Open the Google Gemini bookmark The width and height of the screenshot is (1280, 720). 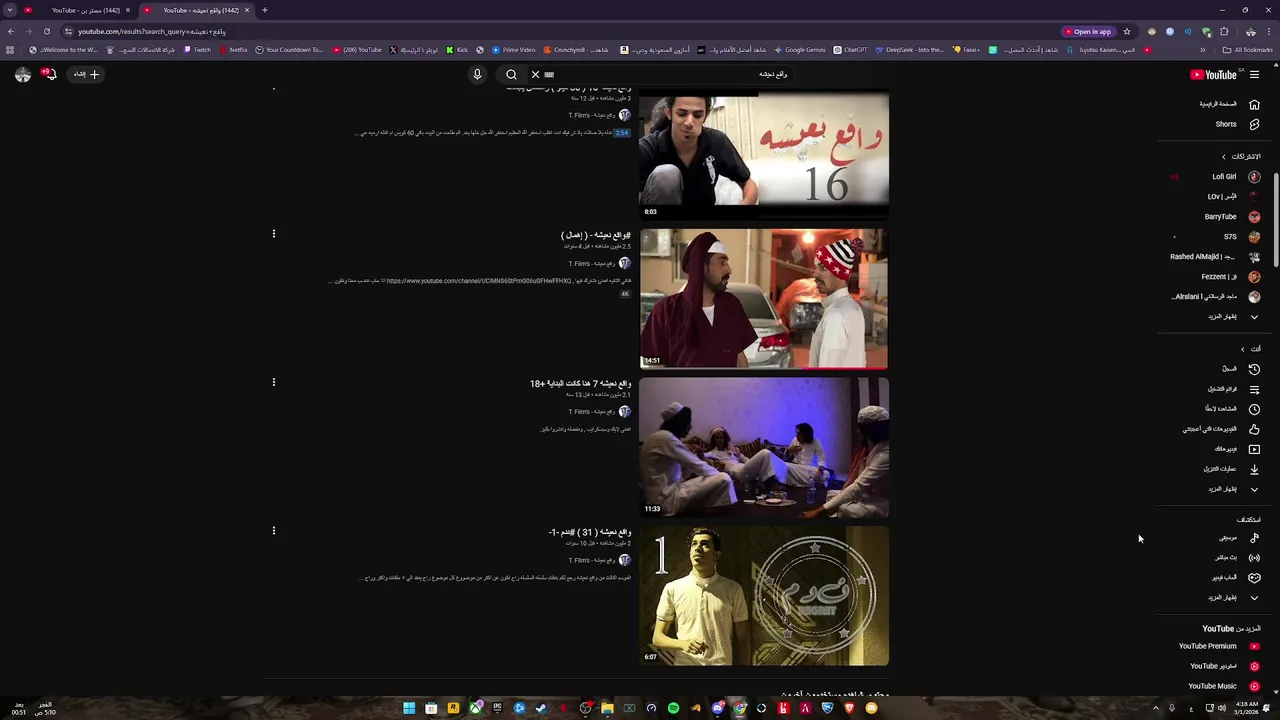(x=800, y=50)
